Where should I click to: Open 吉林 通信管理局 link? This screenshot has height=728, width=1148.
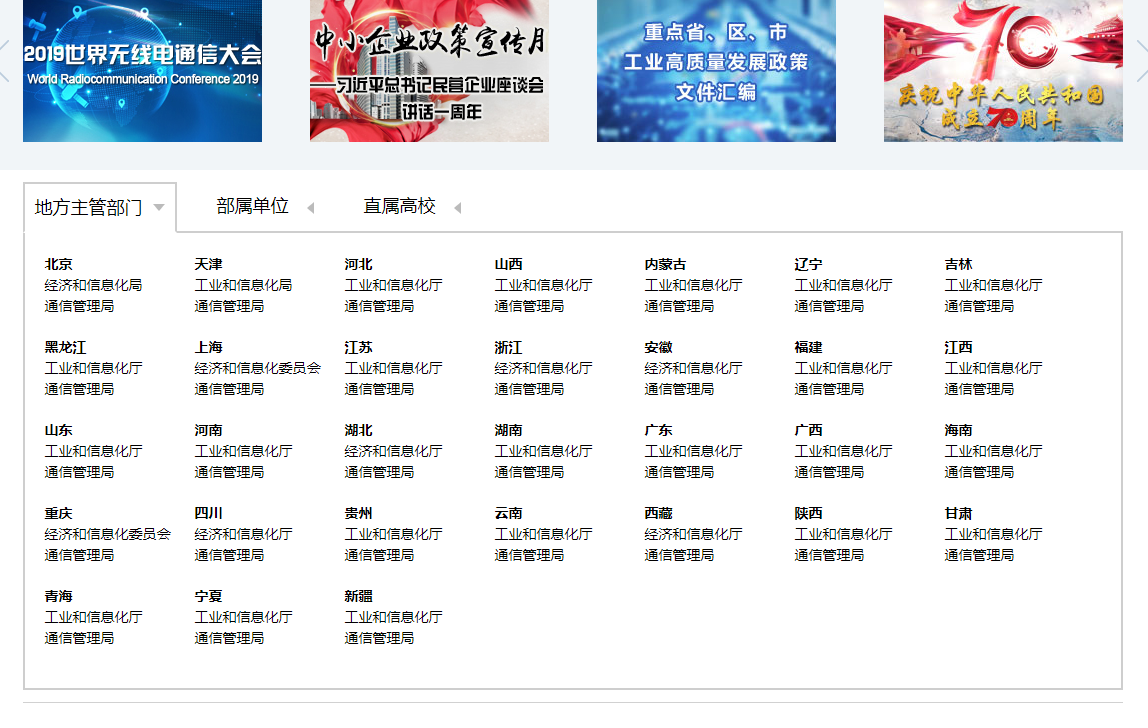(x=980, y=306)
